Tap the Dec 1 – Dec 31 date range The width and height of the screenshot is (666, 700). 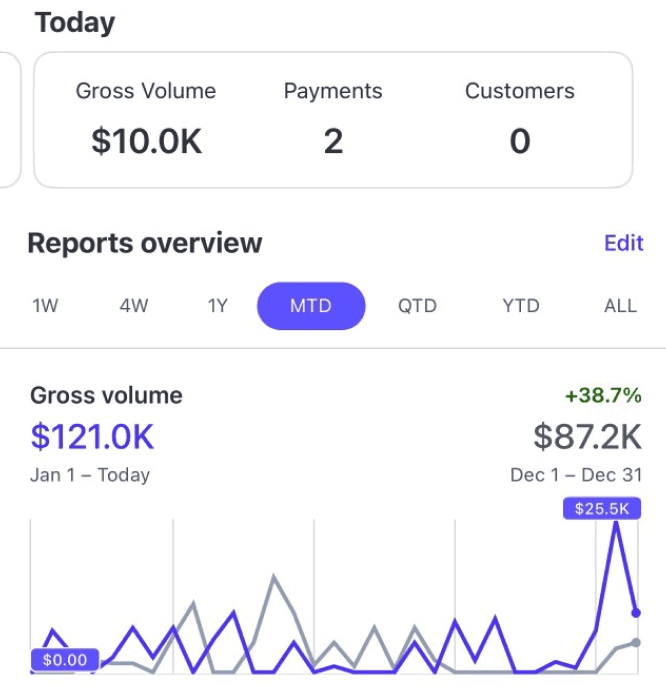(x=576, y=475)
